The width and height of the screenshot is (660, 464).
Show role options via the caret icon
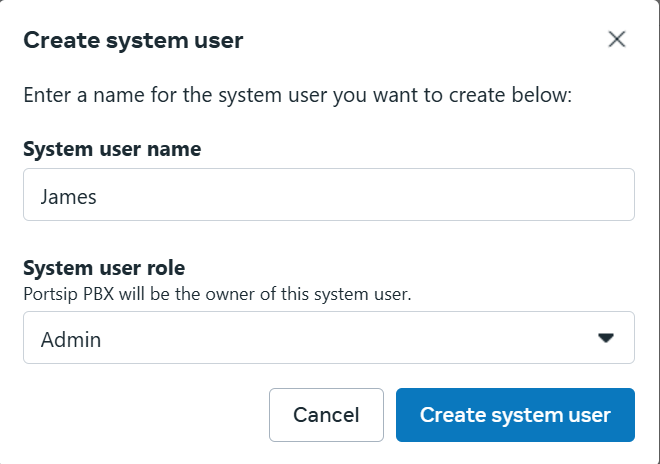(x=605, y=338)
